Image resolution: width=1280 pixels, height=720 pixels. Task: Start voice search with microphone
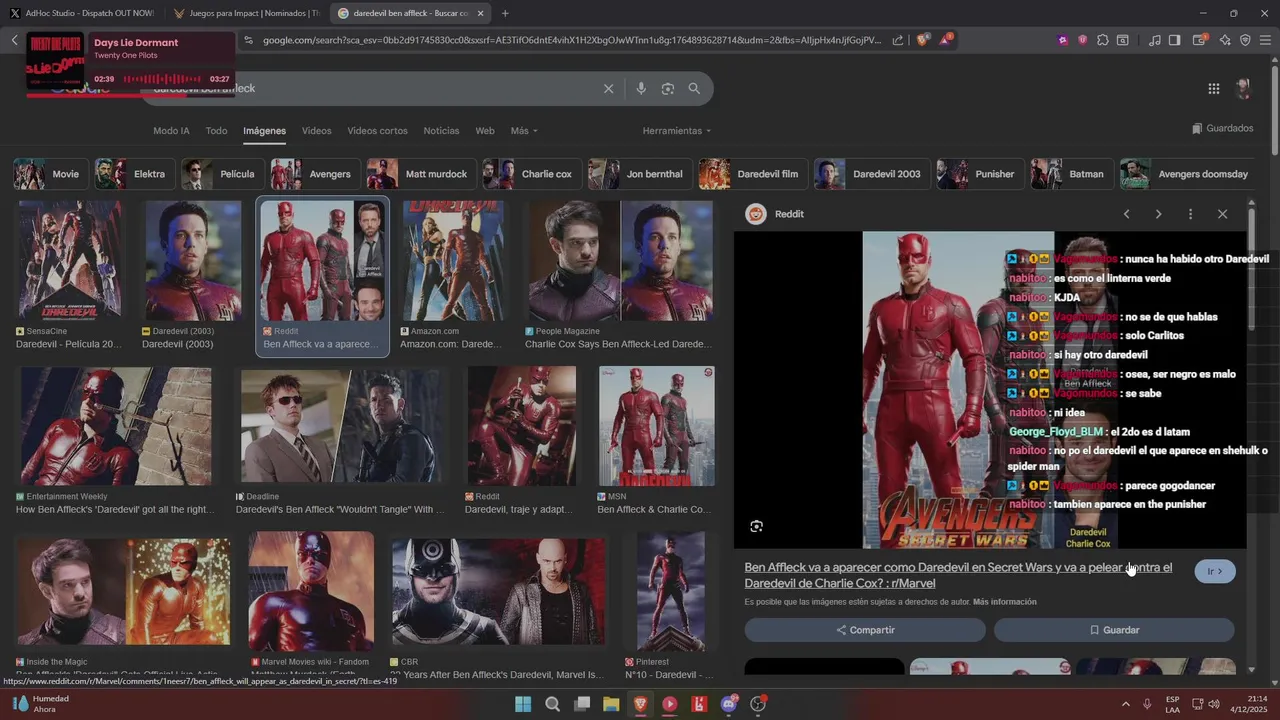[x=641, y=88]
